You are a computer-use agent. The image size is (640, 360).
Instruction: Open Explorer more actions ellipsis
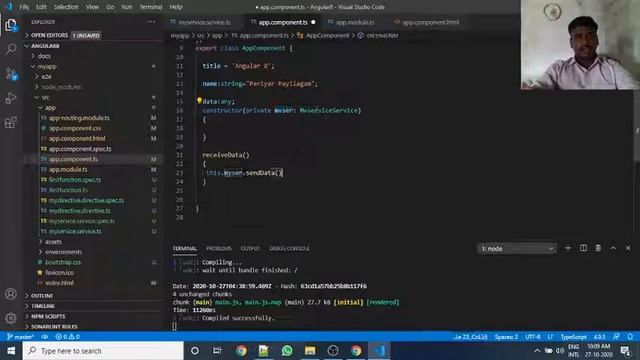(151, 22)
